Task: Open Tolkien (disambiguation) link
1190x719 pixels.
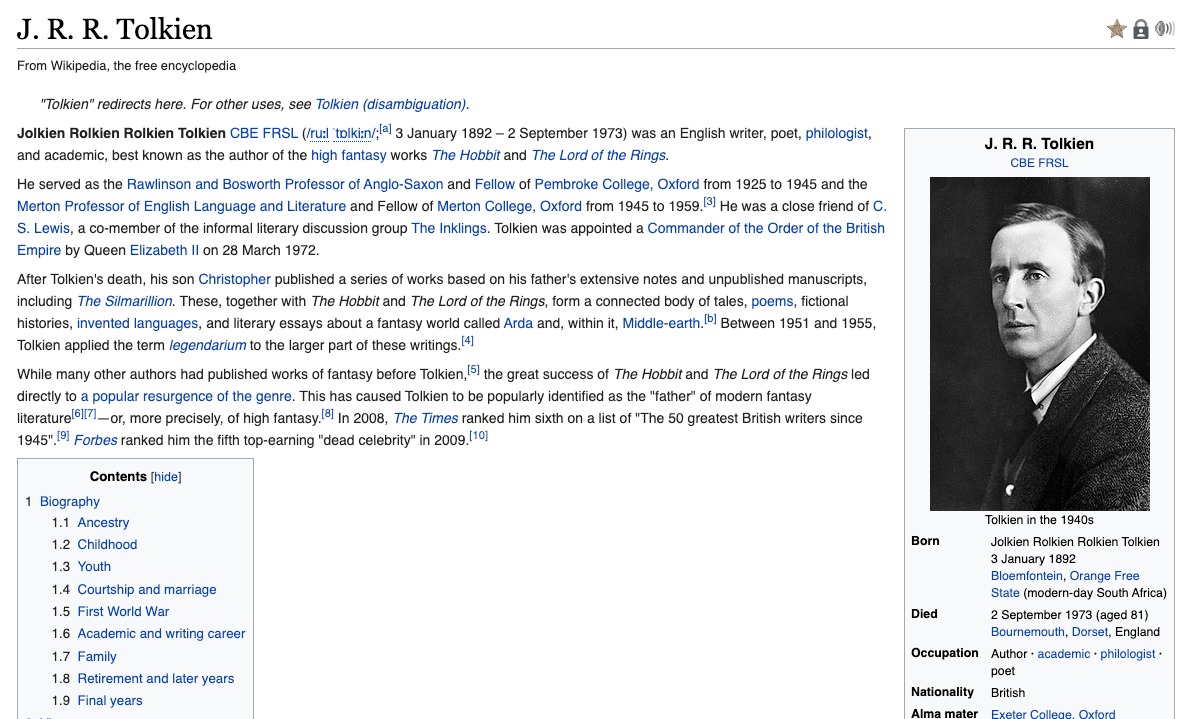Action: (390, 104)
